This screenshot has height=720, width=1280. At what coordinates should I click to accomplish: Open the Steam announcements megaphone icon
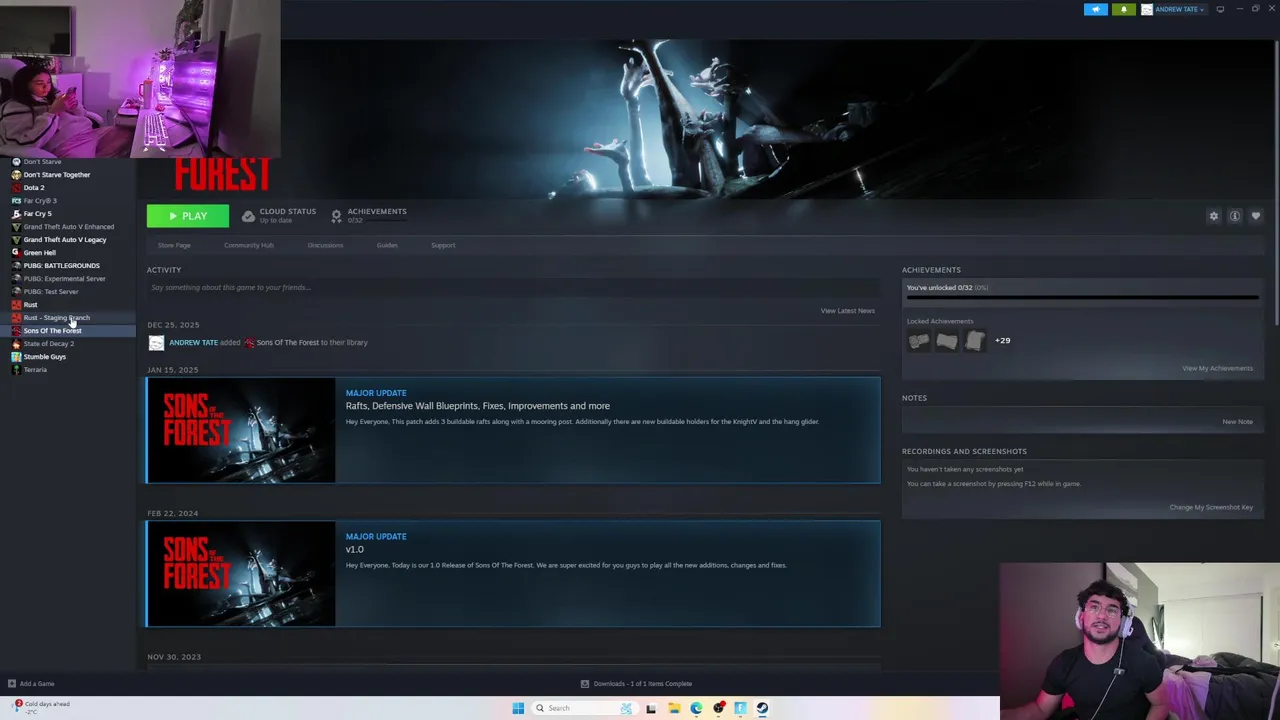(1096, 9)
